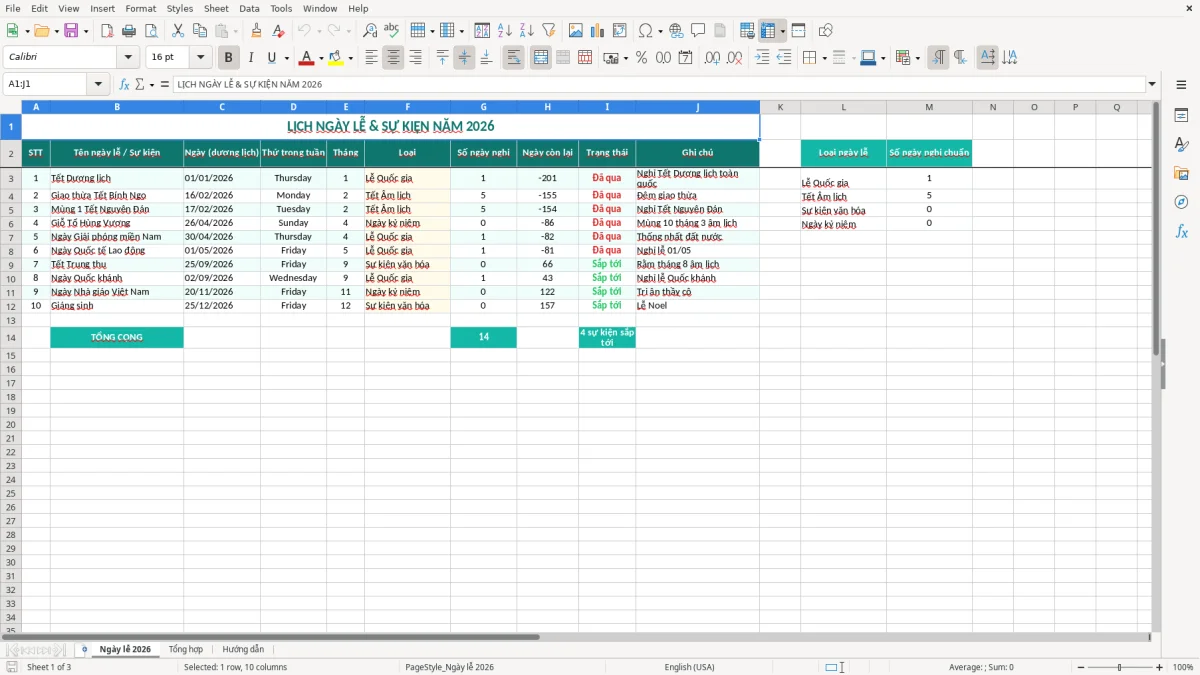1200x675 pixels.
Task: Insert Comment speech bubble icon
Action: 698,31
